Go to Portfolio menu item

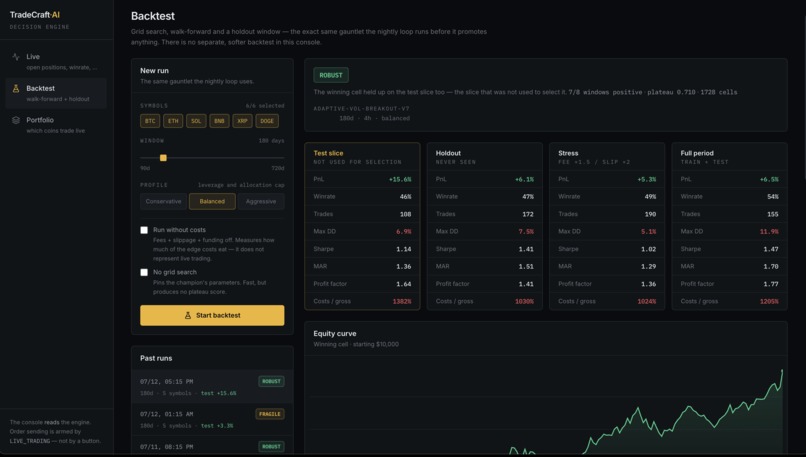(x=56, y=125)
